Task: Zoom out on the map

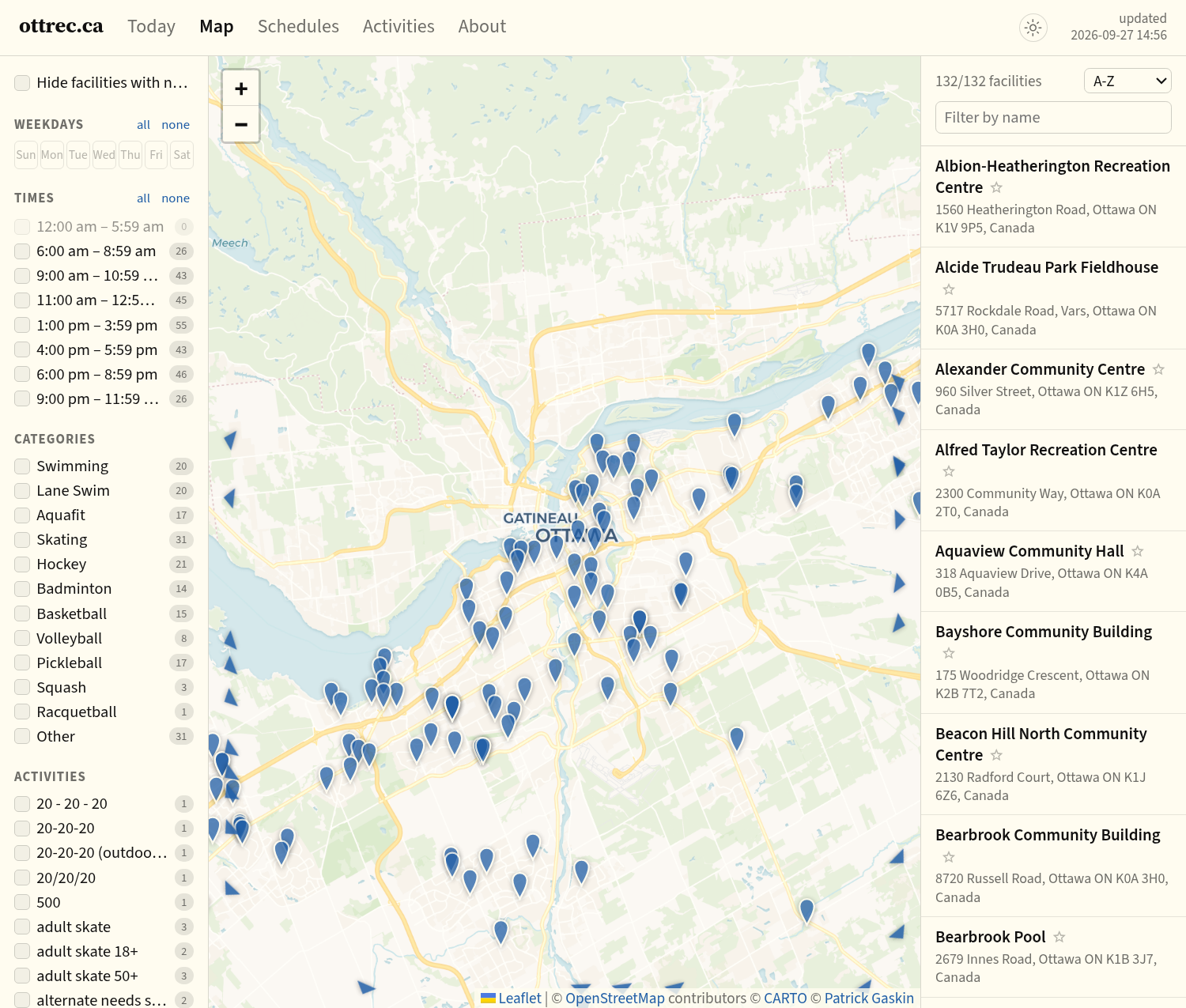Action: (x=241, y=124)
